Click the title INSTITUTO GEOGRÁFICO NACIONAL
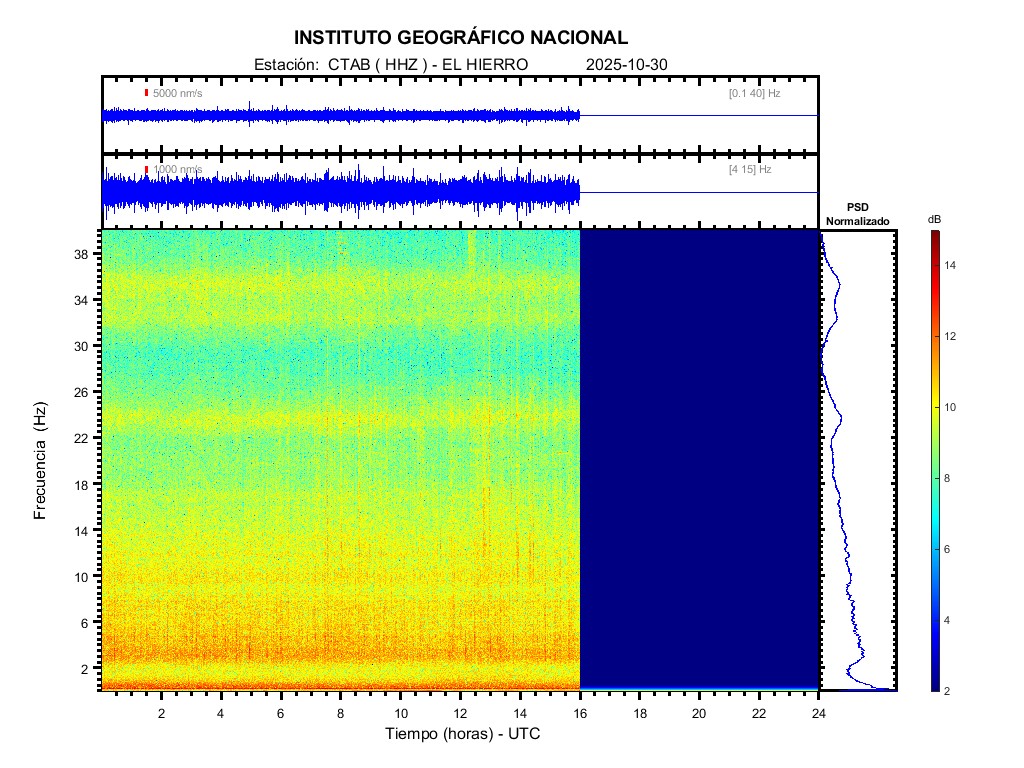The height and width of the screenshot is (768, 1024). pyautogui.click(x=461, y=38)
